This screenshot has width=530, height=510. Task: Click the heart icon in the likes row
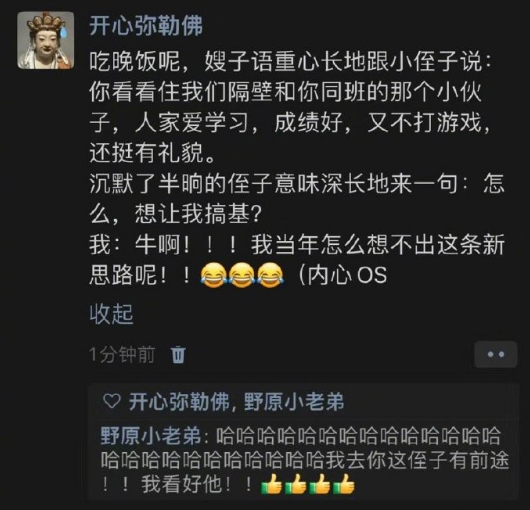tap(112, 401)
